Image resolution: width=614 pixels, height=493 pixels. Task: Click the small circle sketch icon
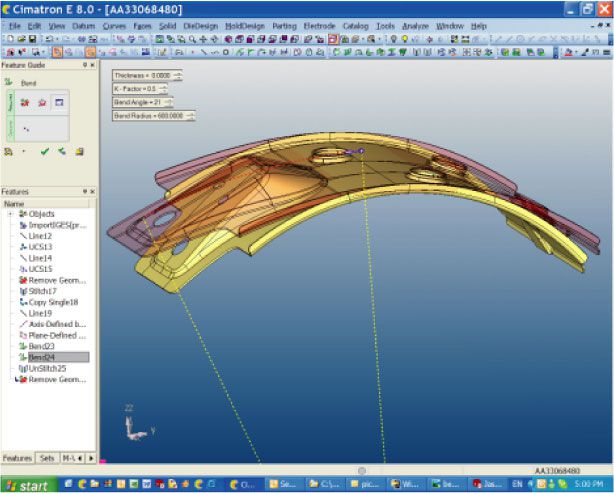(226, 52)
